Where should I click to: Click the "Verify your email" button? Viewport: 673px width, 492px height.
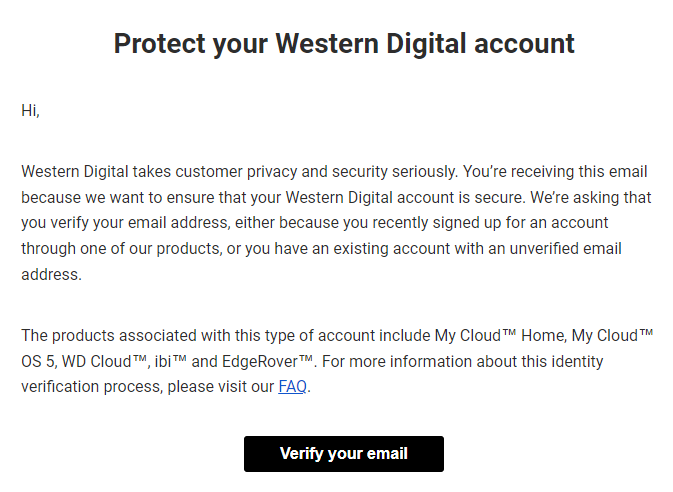click(x=344, y=454)
